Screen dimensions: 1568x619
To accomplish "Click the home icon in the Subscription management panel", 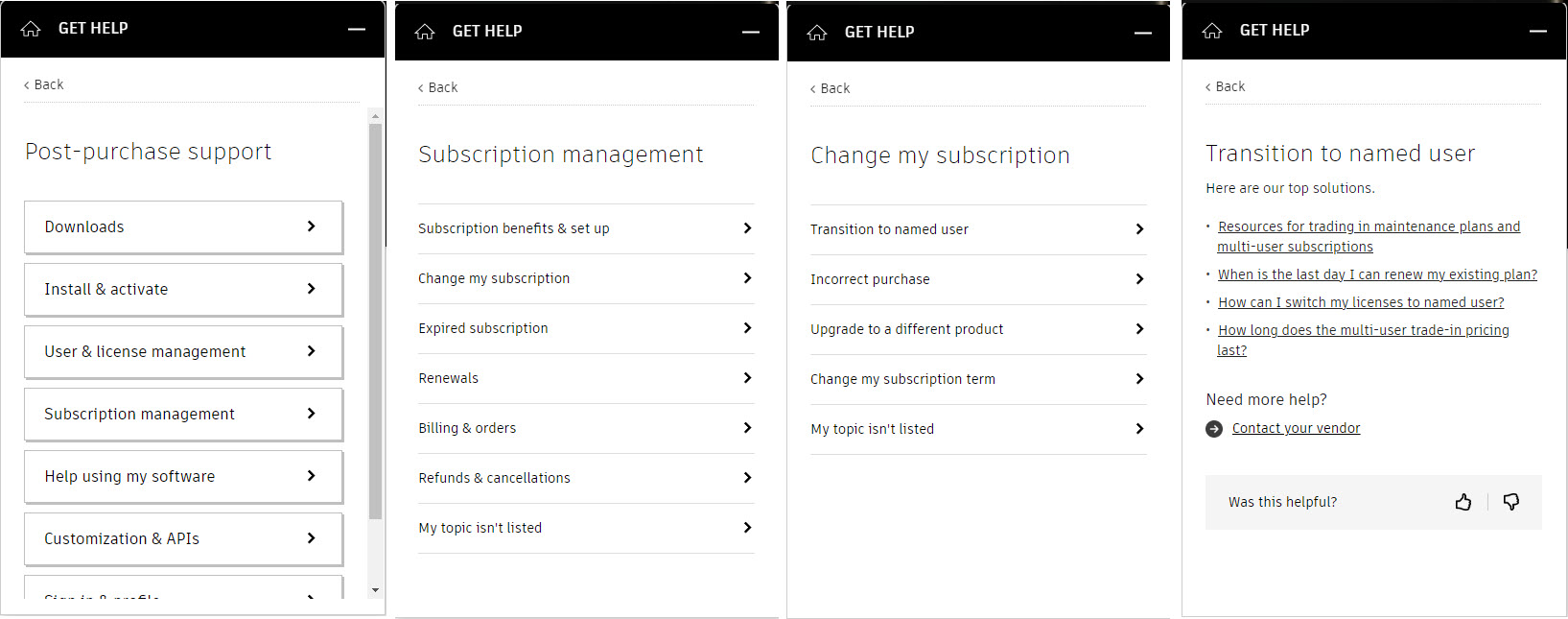I will click(425, 32).
